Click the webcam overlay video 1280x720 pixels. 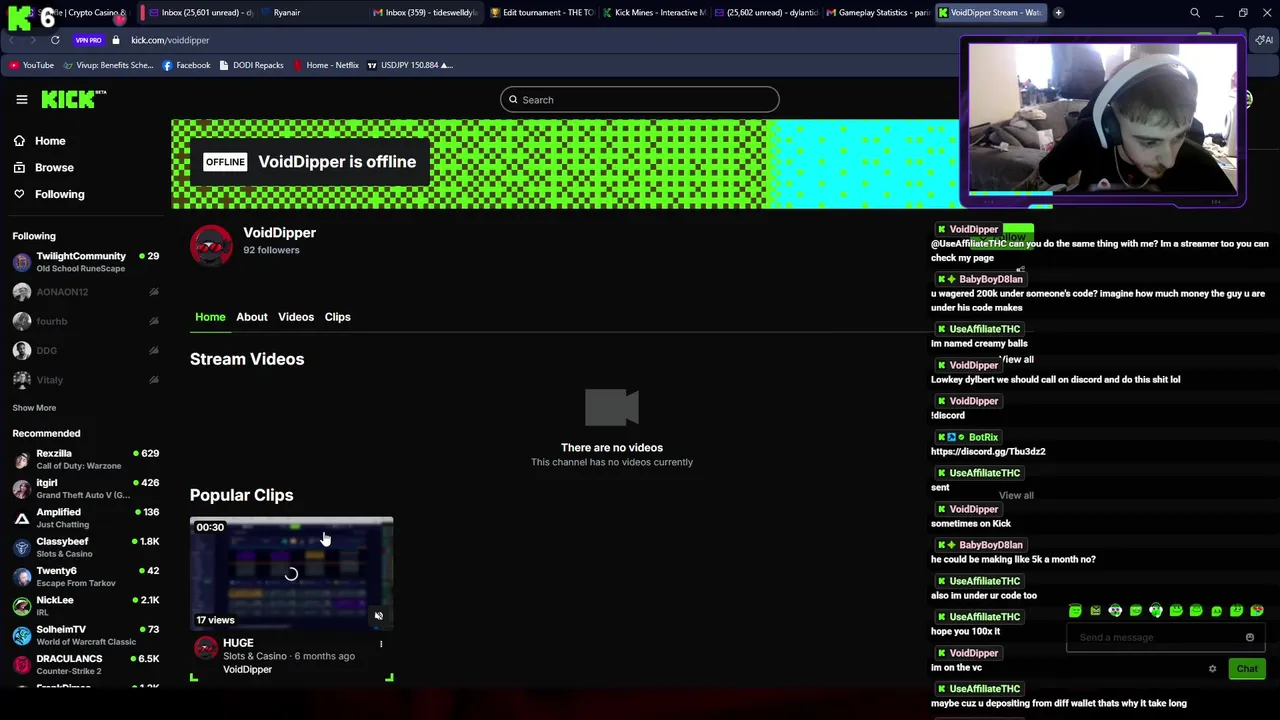(x=1103, y=121)
